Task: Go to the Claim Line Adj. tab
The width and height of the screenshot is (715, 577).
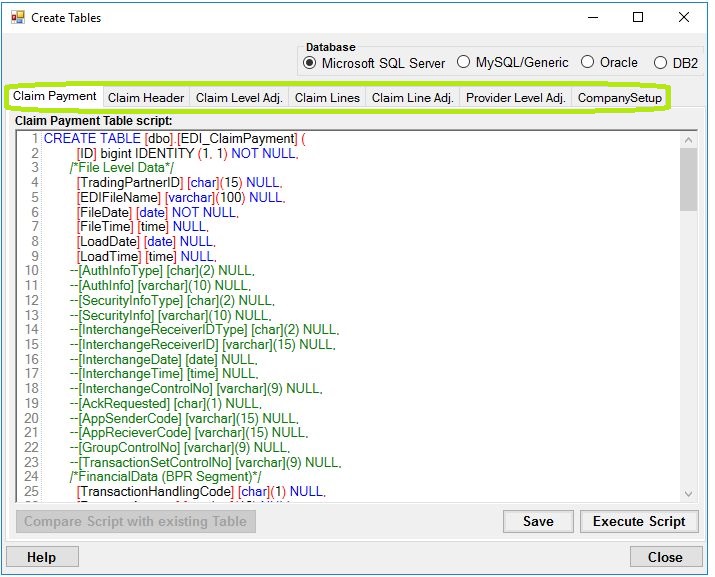Action: tap(412, 98)
